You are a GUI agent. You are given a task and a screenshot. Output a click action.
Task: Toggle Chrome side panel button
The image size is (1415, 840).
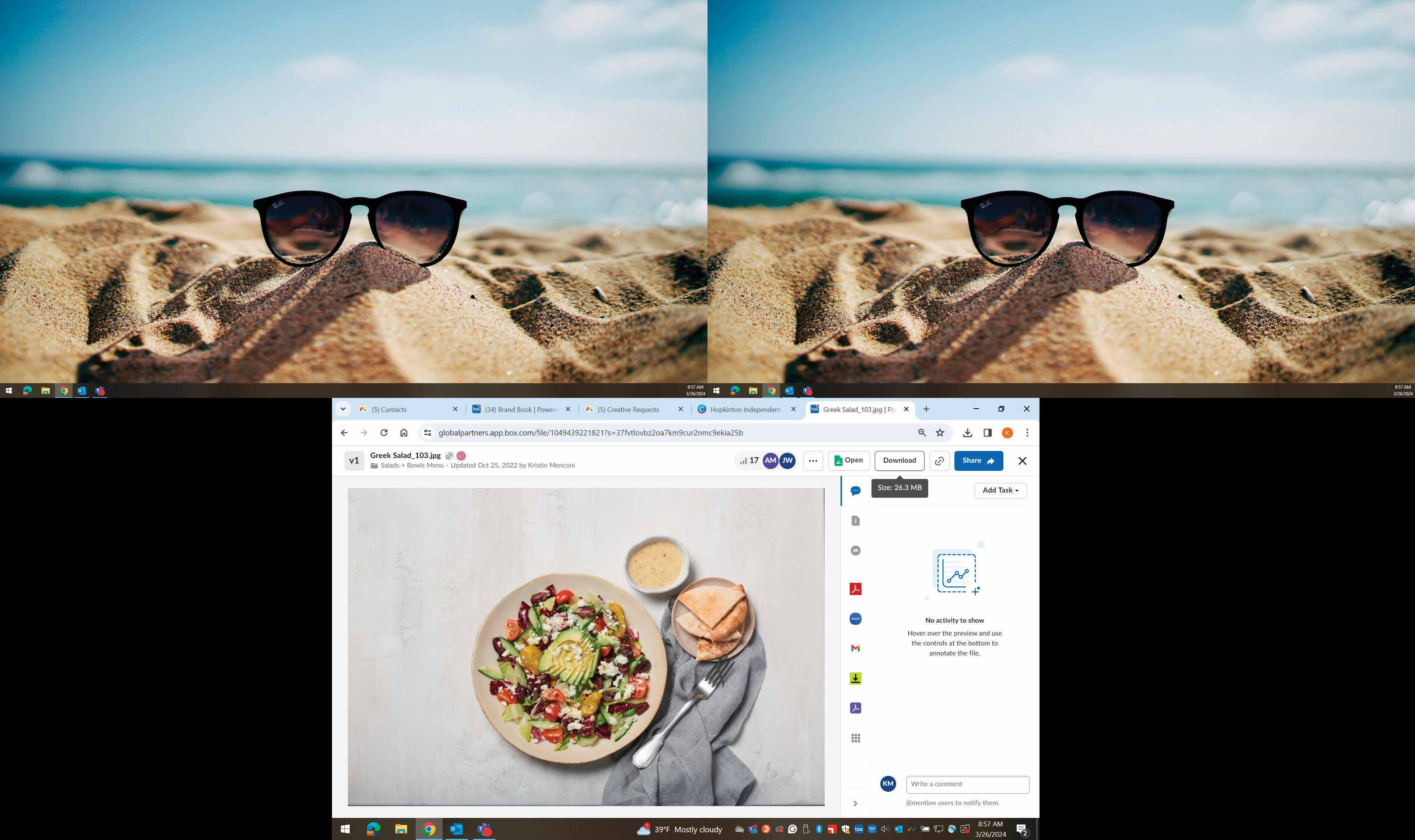(x=987, y=433)
